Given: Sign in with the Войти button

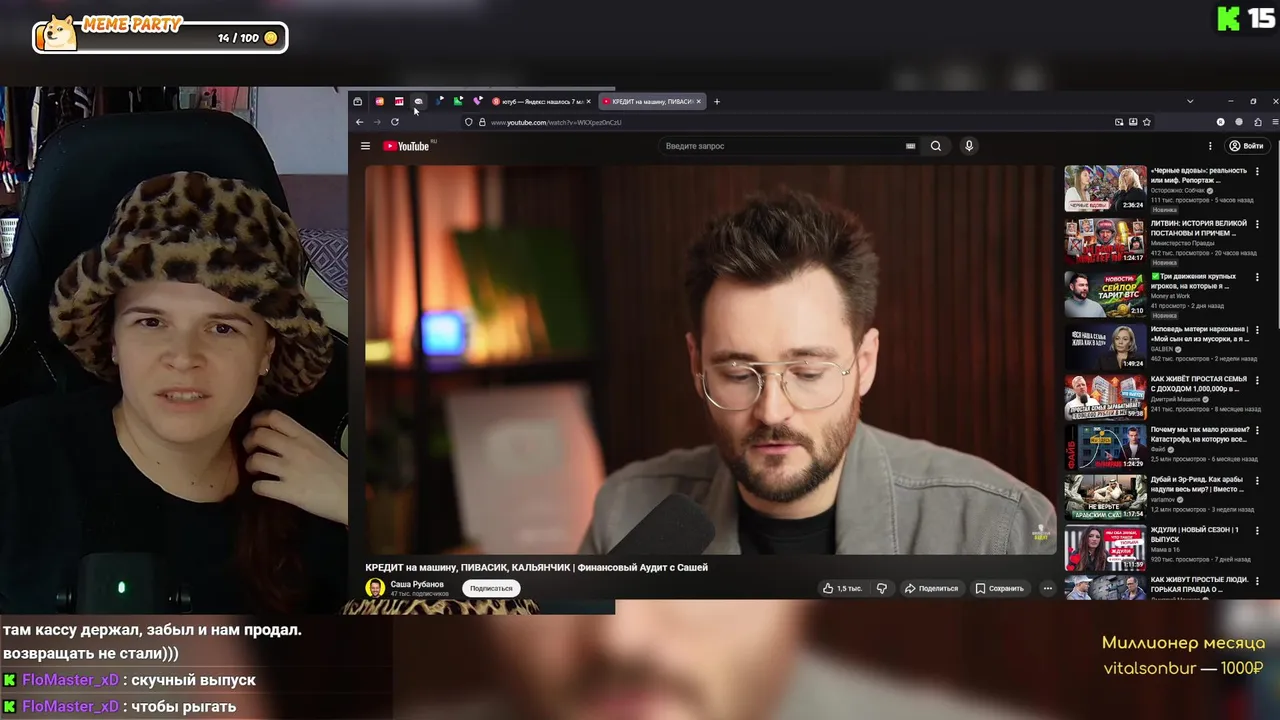Looking at the screenshot, I should click(x=1247, y=146).
